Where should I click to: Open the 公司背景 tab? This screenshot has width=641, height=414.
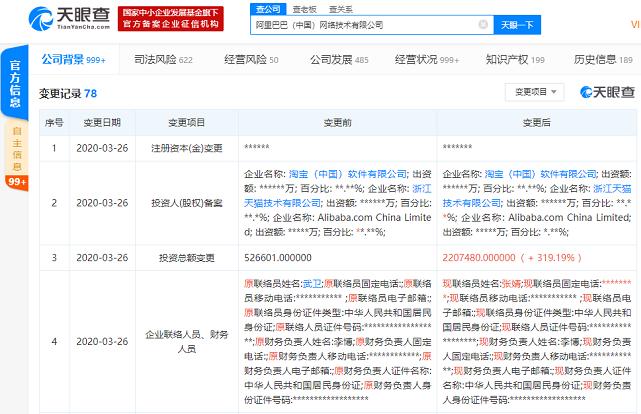(74, 60)
